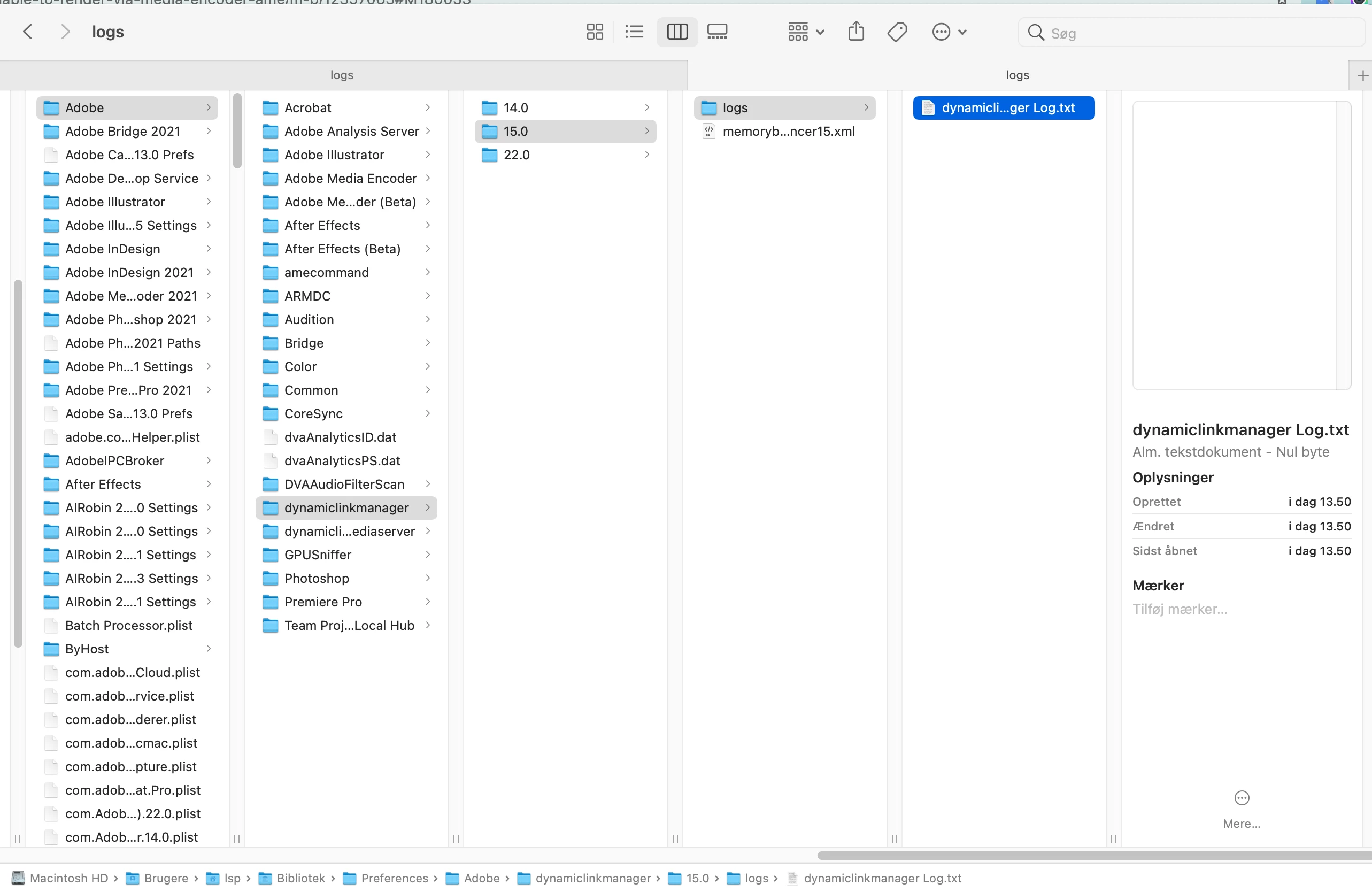Select the right logs tab
Screen dimensions: 1372x892
[1017, 75]
